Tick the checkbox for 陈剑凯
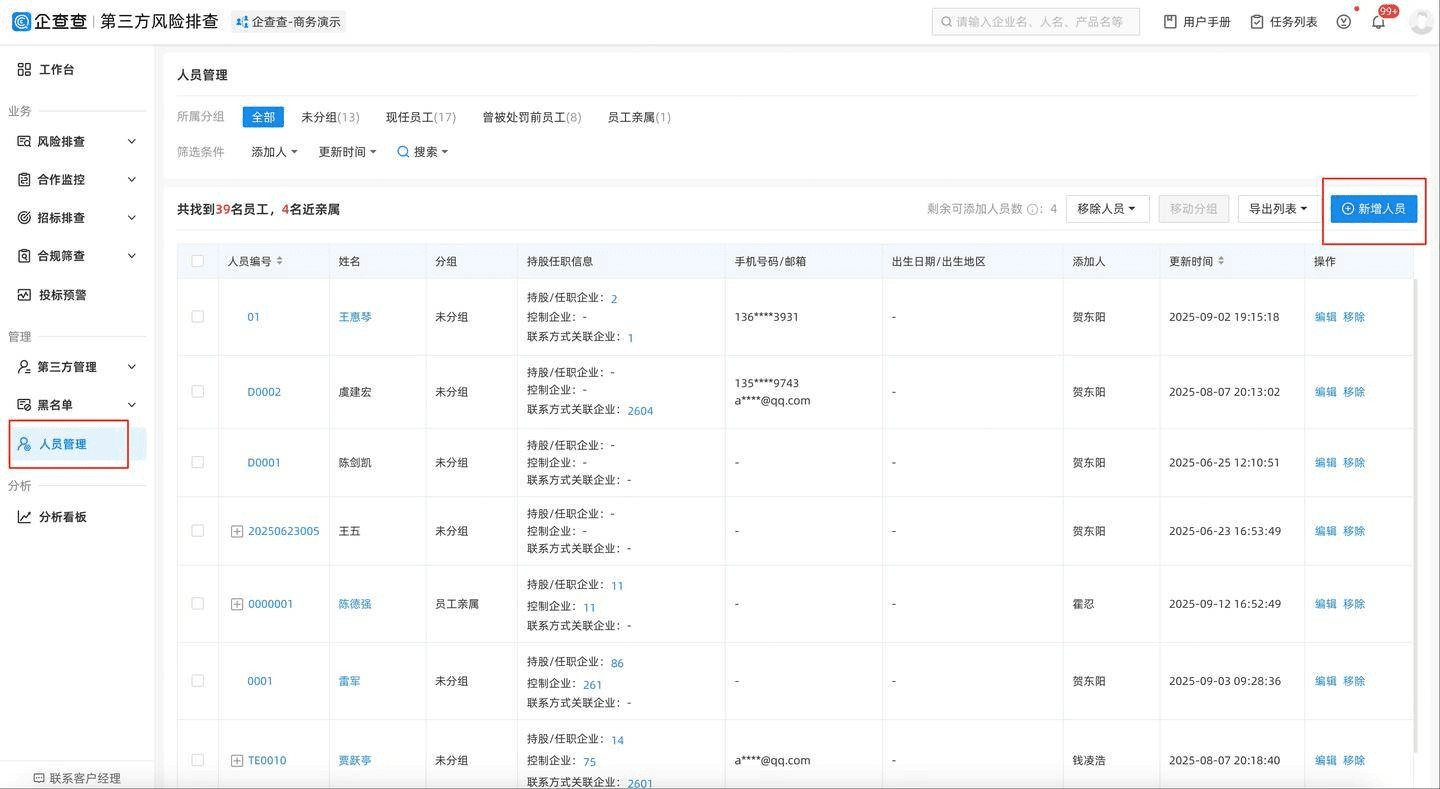Image resolution: width=1440 pixels, height=789 pixels. click(x=197, y=462)
